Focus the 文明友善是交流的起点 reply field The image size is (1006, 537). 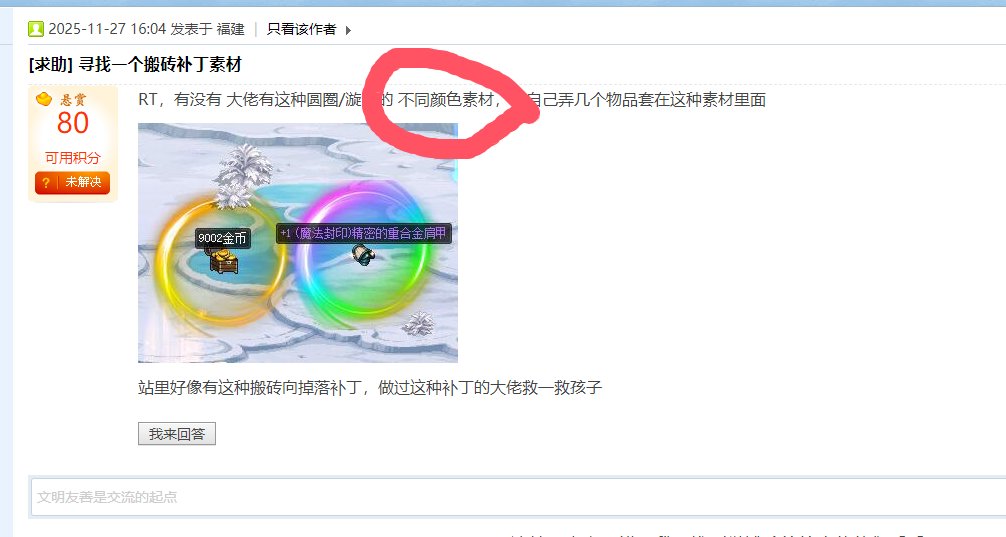coord(518,497)
